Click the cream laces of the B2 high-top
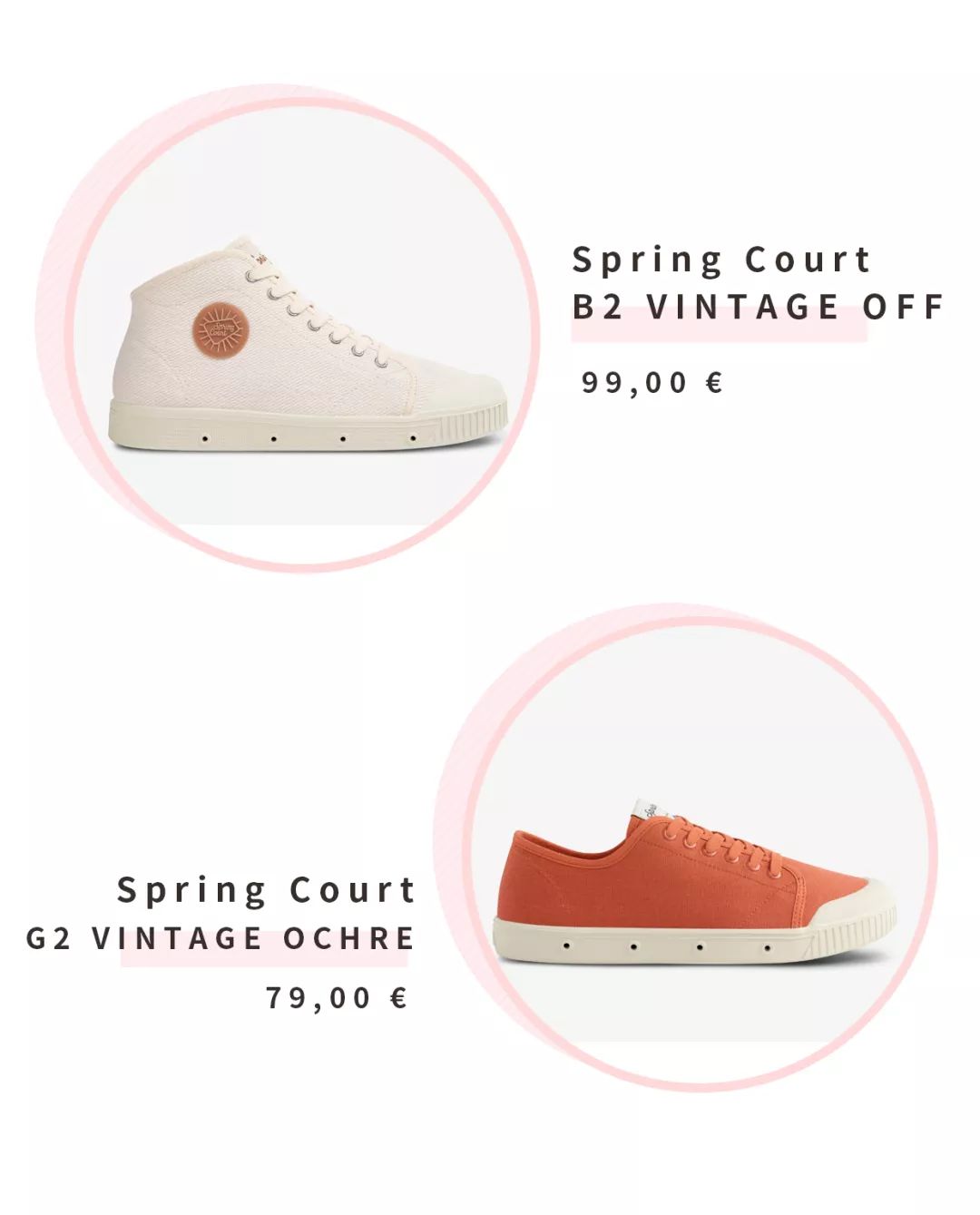 pyautogui.click(x=318, y=313)
